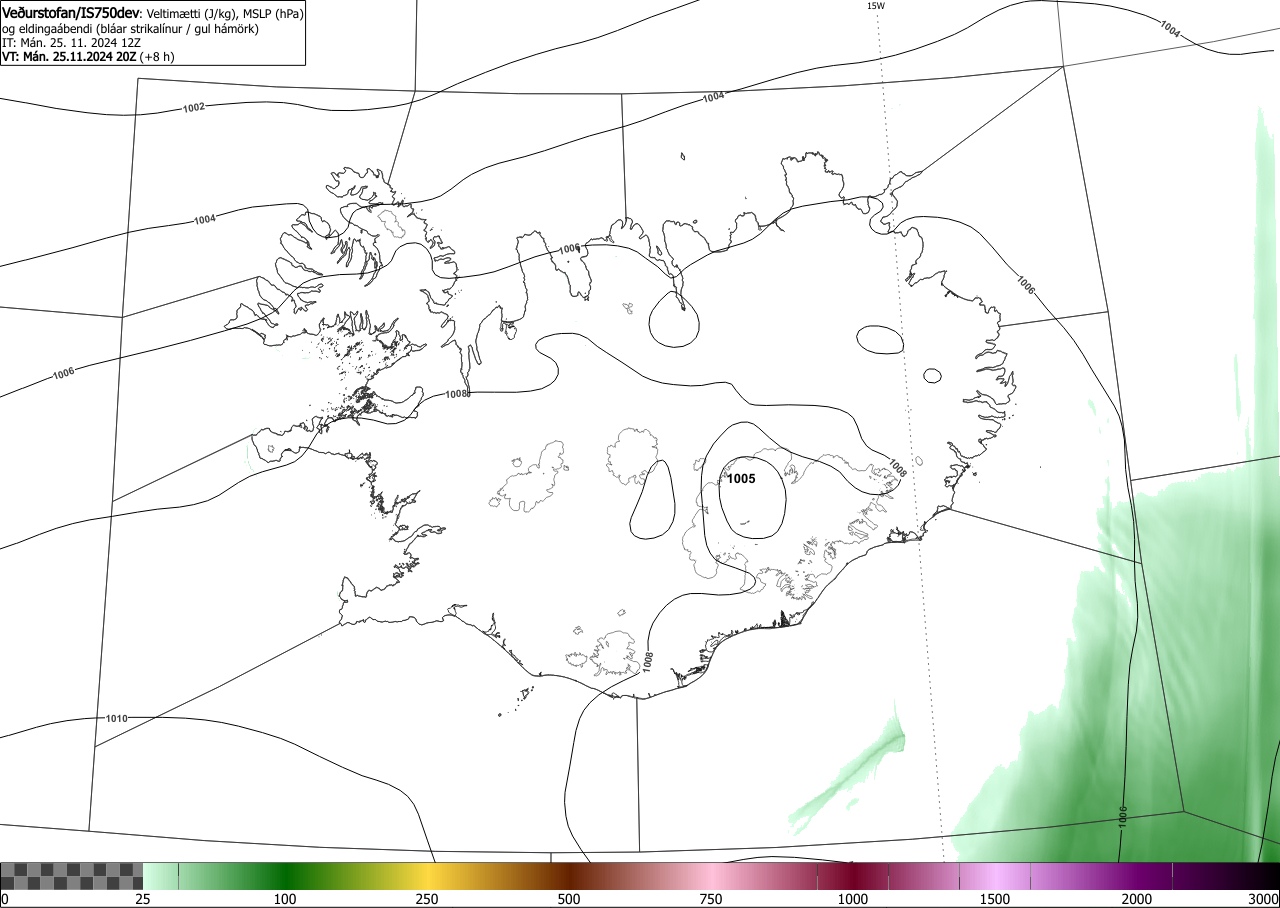Click the color scale label 1000
1280x908 pixels.
click(x=853, y=899)
